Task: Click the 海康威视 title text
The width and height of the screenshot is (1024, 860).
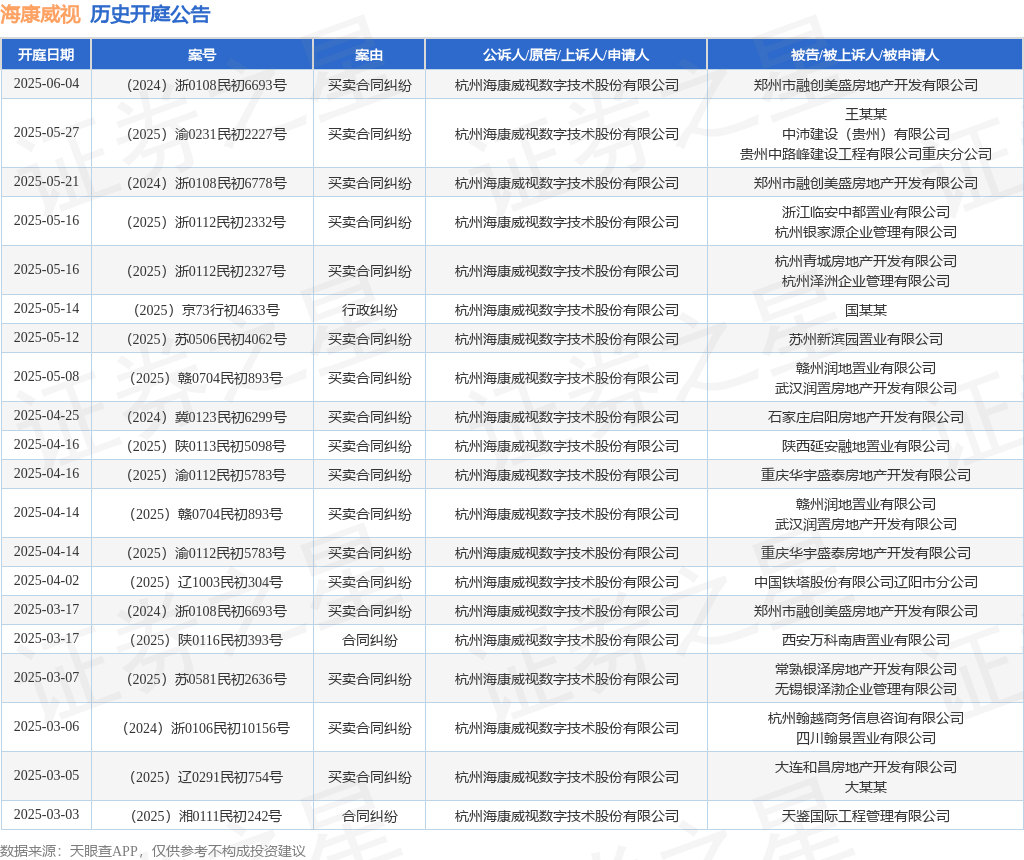Action: tap(40, 14)
